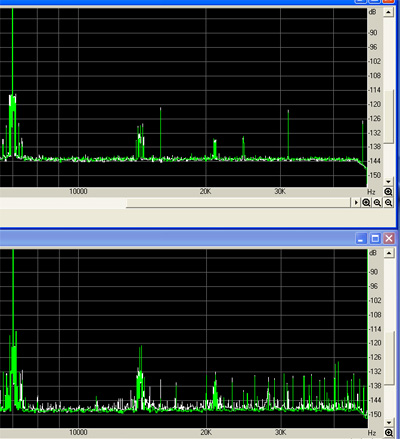This screenshot has height=439, width=400.
Task: Minimize the bottom spectrum window
Action: (x=361, y=238)
